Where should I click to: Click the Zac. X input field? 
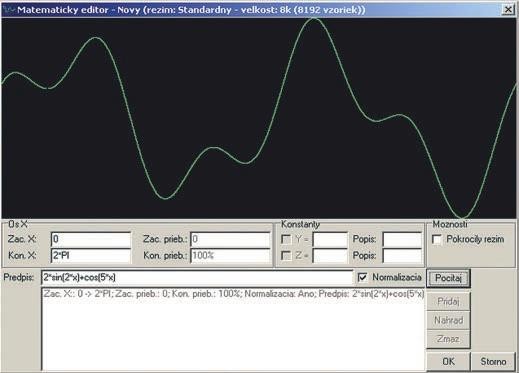tap(91, 239)
